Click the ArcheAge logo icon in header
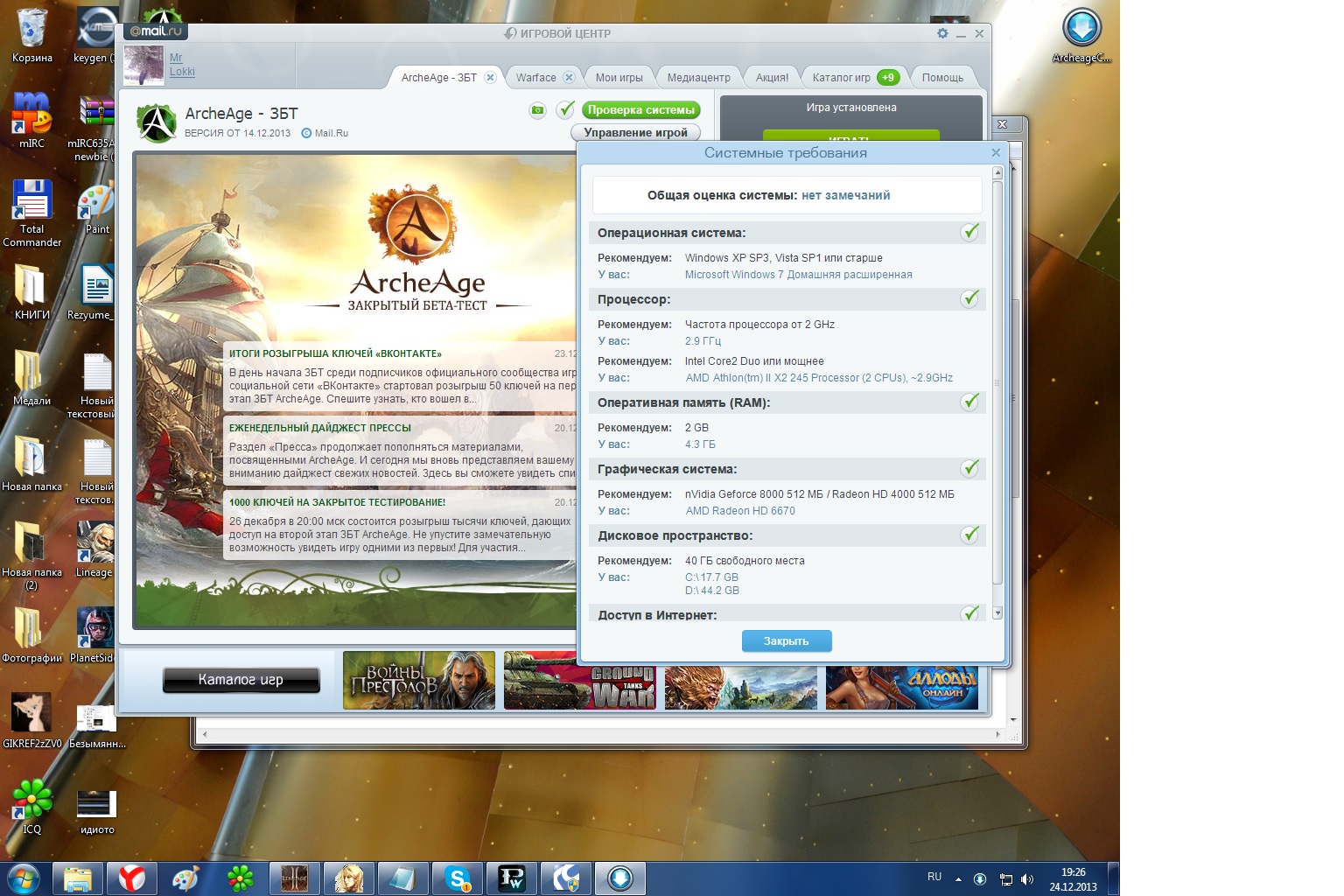Image resolution: width=1344 pixels, height=896 pixels. point(157,123)
